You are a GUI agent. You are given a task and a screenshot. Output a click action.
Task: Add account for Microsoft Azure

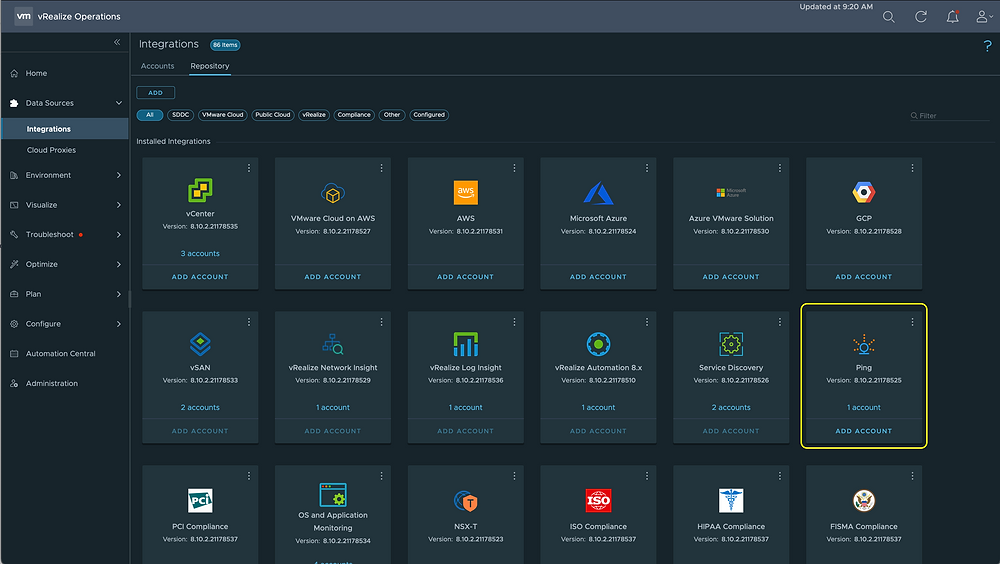598,277
